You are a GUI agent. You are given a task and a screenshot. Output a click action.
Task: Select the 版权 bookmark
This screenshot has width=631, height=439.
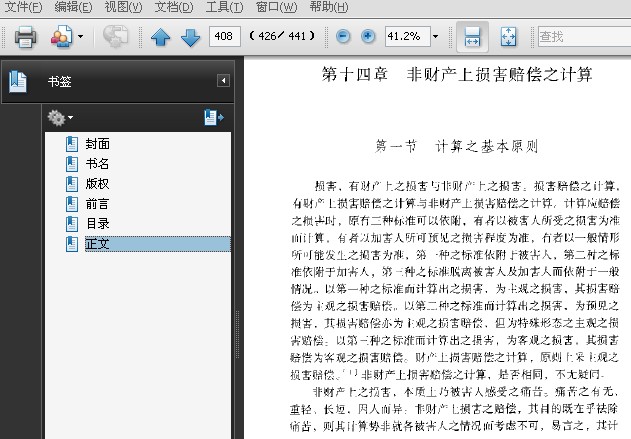pos(98,184)
